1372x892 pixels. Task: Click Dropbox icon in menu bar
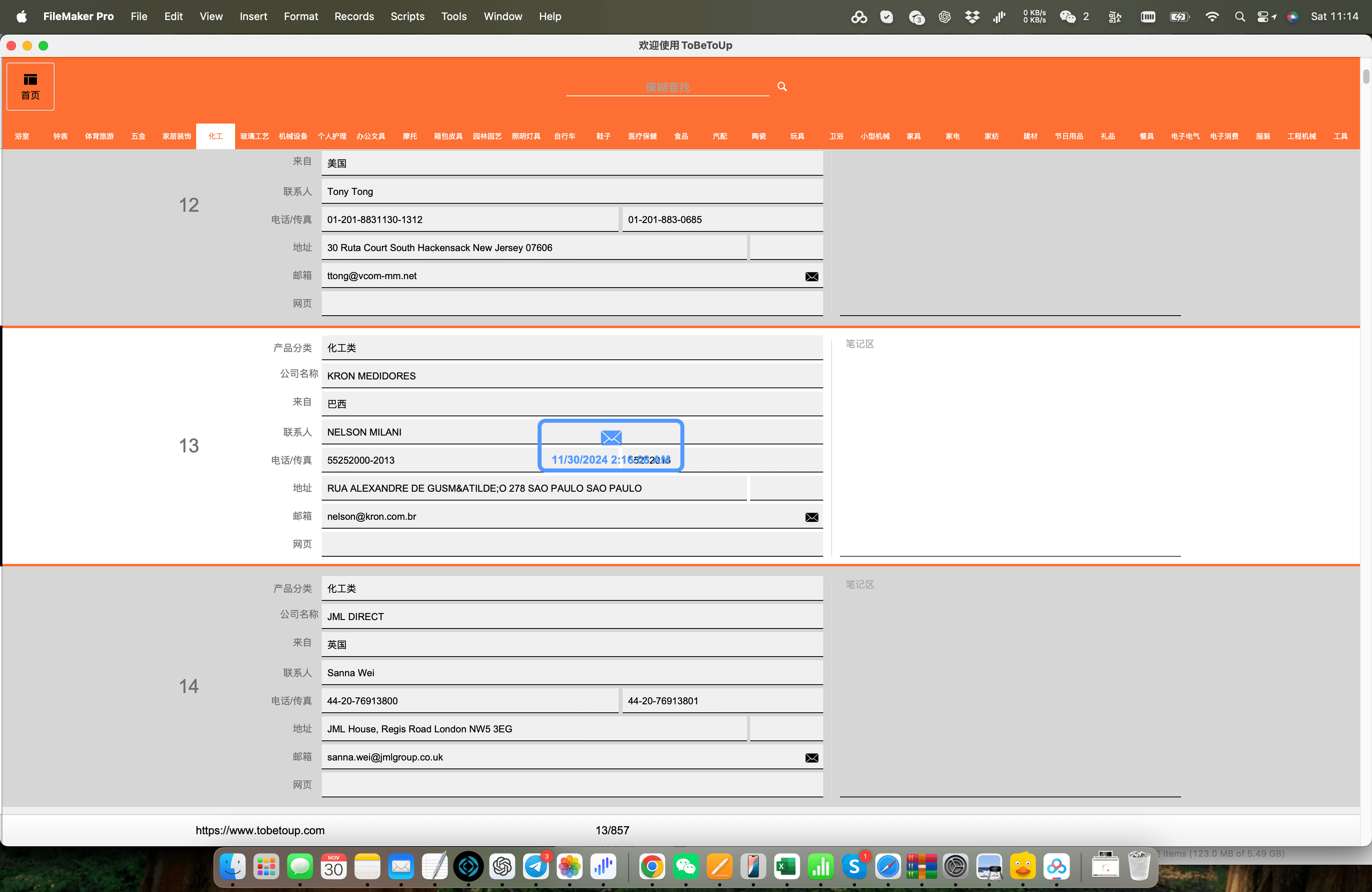(972, 17)
